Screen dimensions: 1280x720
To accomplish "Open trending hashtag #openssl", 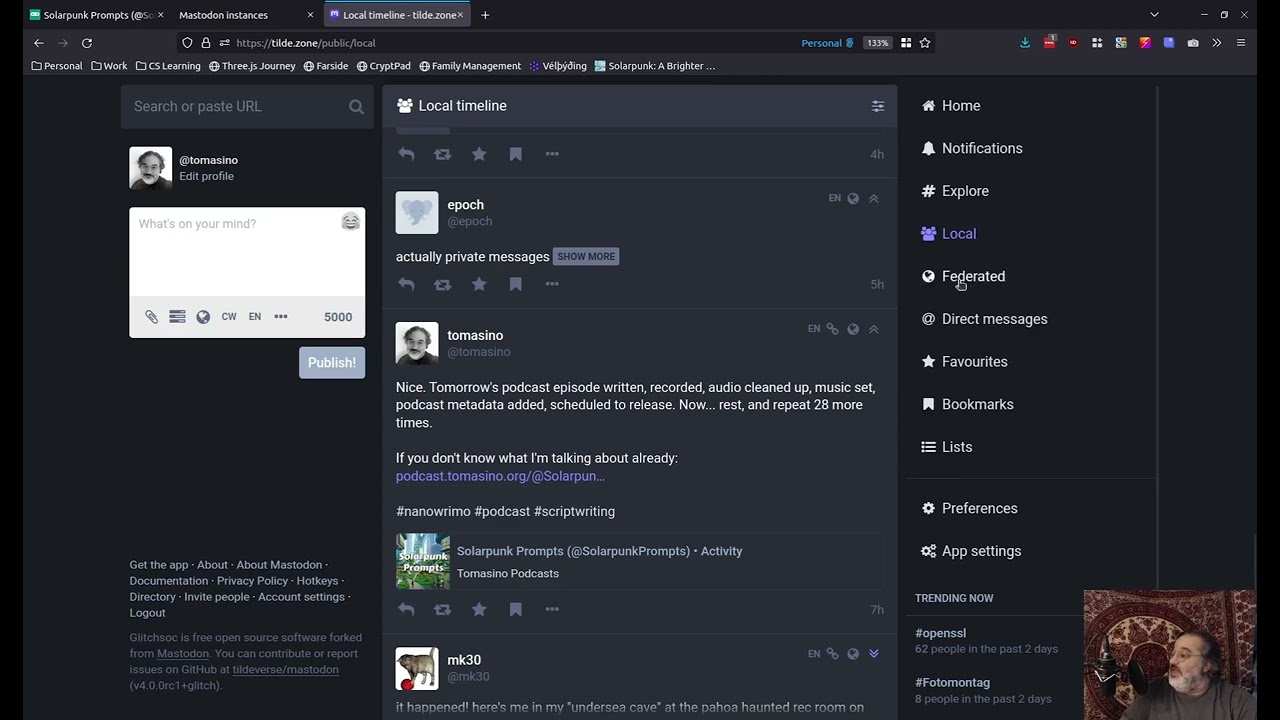I will pos(940,633).
